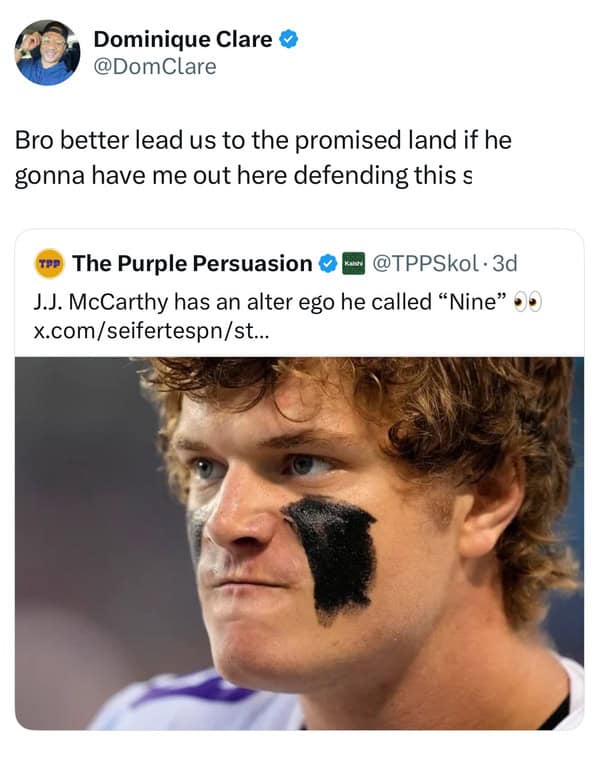Image resolution: width=599 pixels, height=758 pixels.
Task: Click The Purple Persuasion account name
Action: [192, 264]
